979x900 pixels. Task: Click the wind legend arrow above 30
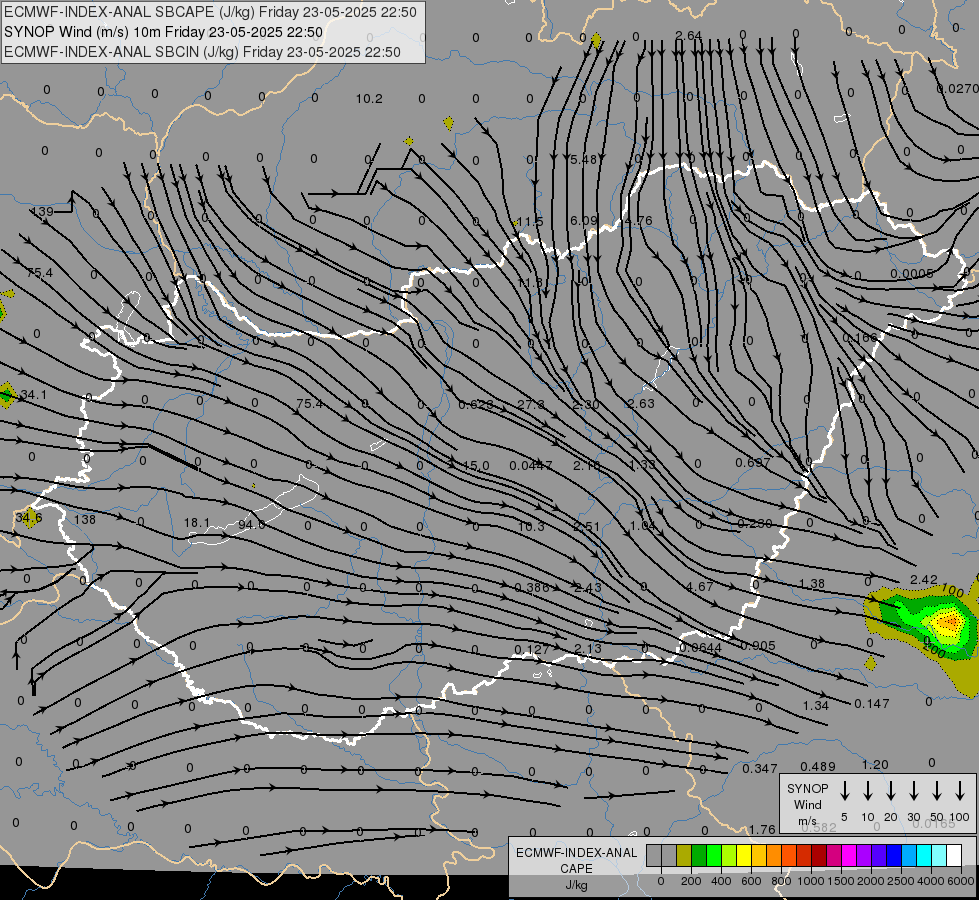coord(913,791)
